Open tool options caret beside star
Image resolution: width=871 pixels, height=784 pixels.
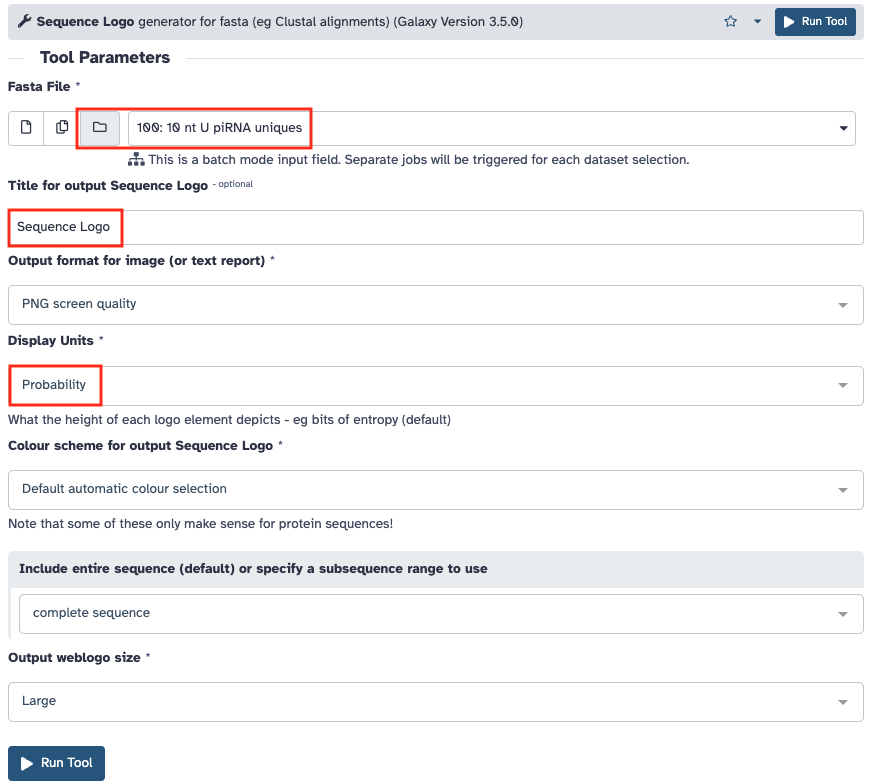tap(757, 21)
